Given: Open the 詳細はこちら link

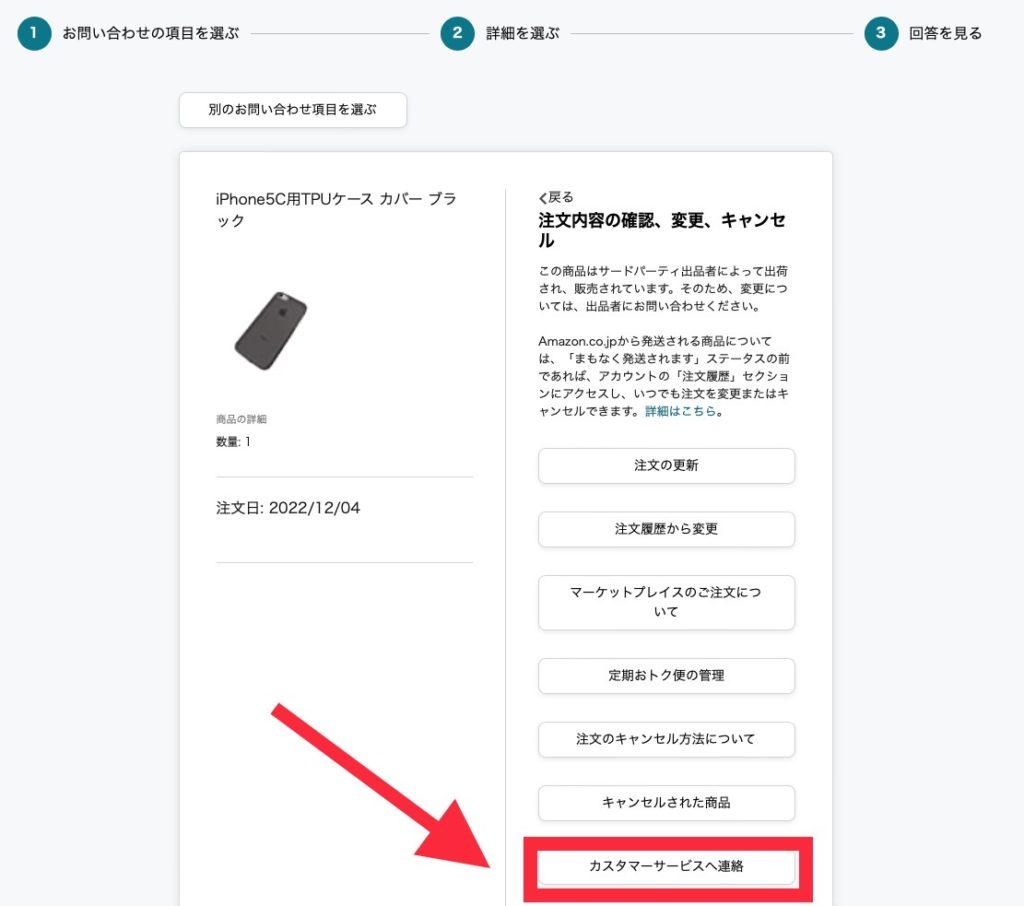Looking at the screenshot, I should click(680, 412).
